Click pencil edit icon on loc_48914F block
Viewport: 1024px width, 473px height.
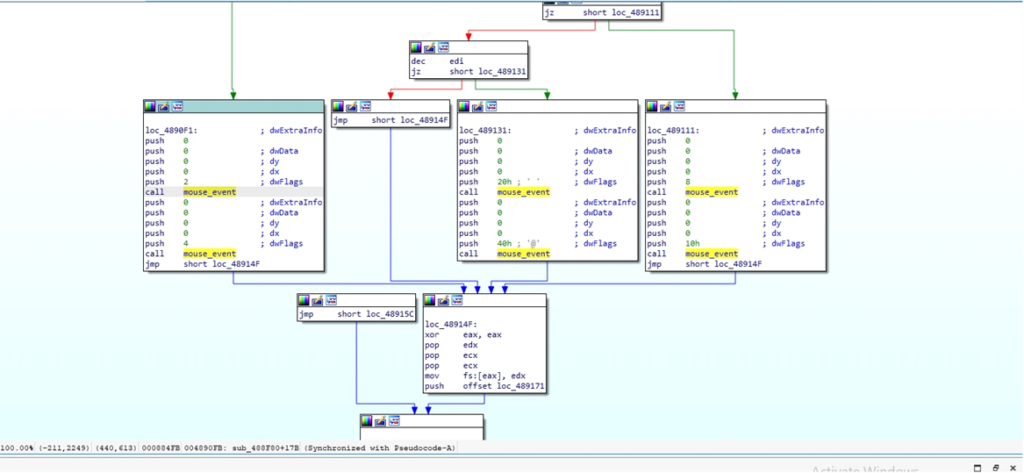coord(443,300)
